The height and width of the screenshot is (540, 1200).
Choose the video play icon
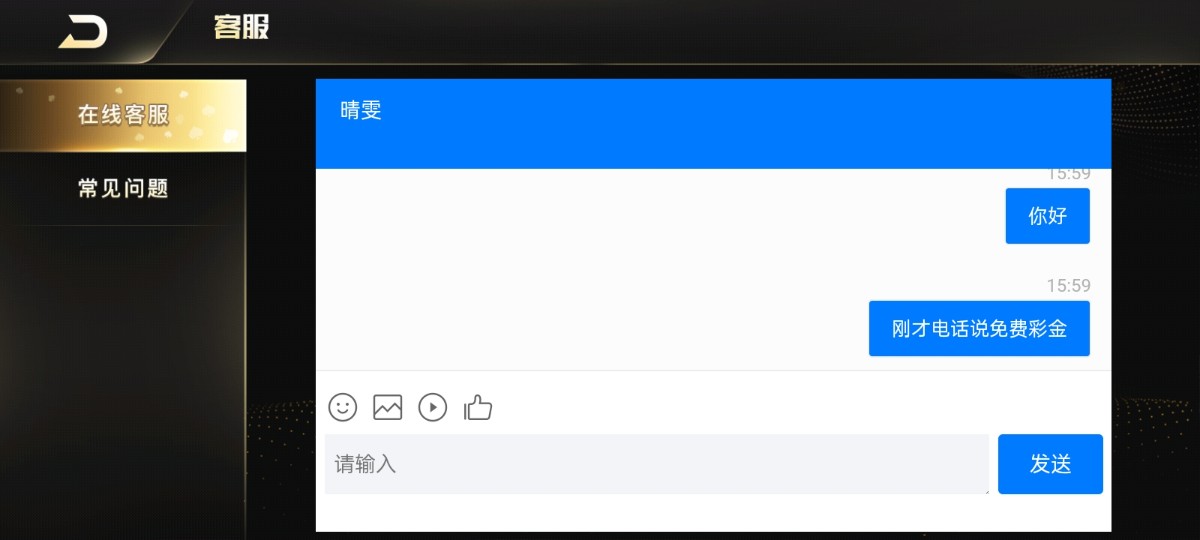point(432,407)
